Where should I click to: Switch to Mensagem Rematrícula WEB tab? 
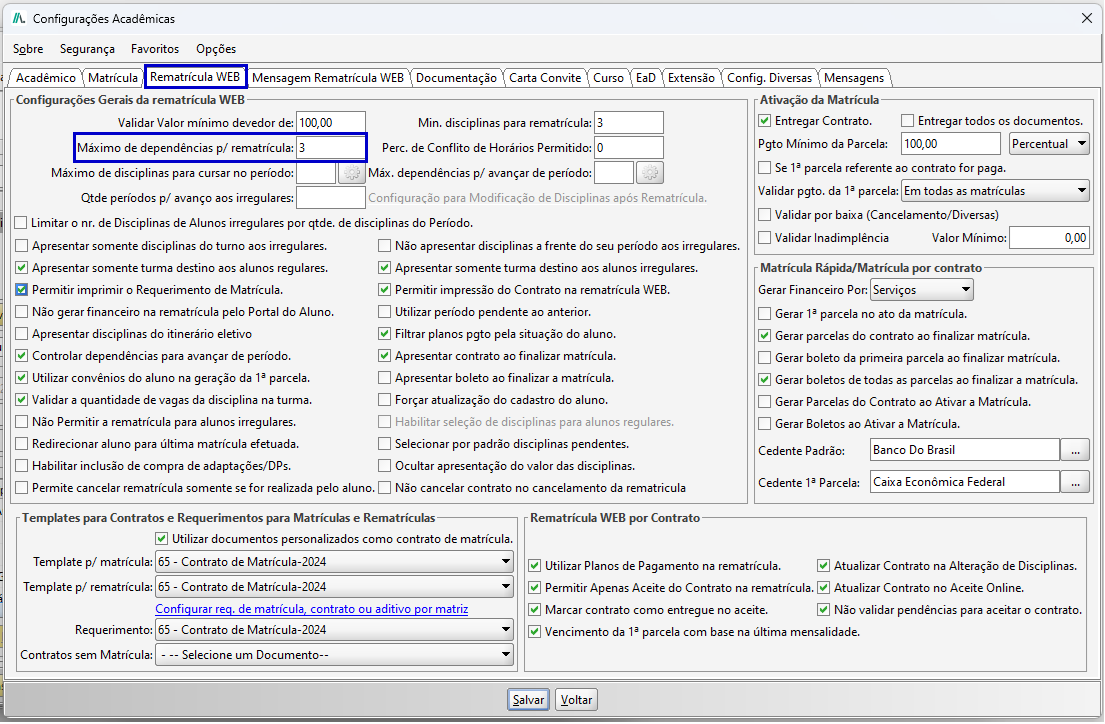coord(328,78)
